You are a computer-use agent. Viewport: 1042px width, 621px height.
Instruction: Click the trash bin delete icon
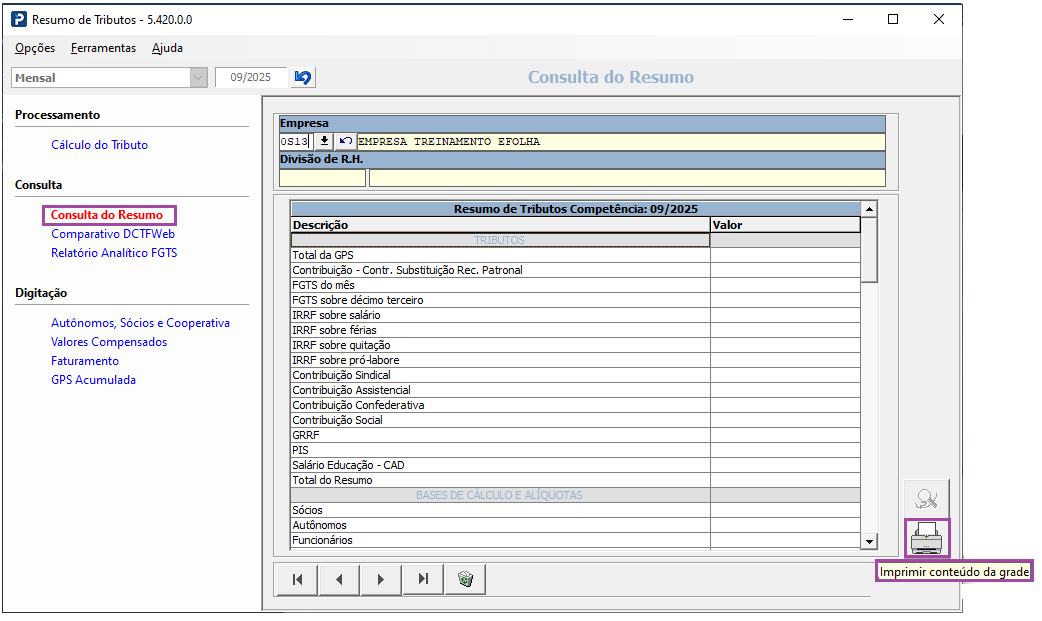[465, 579]
